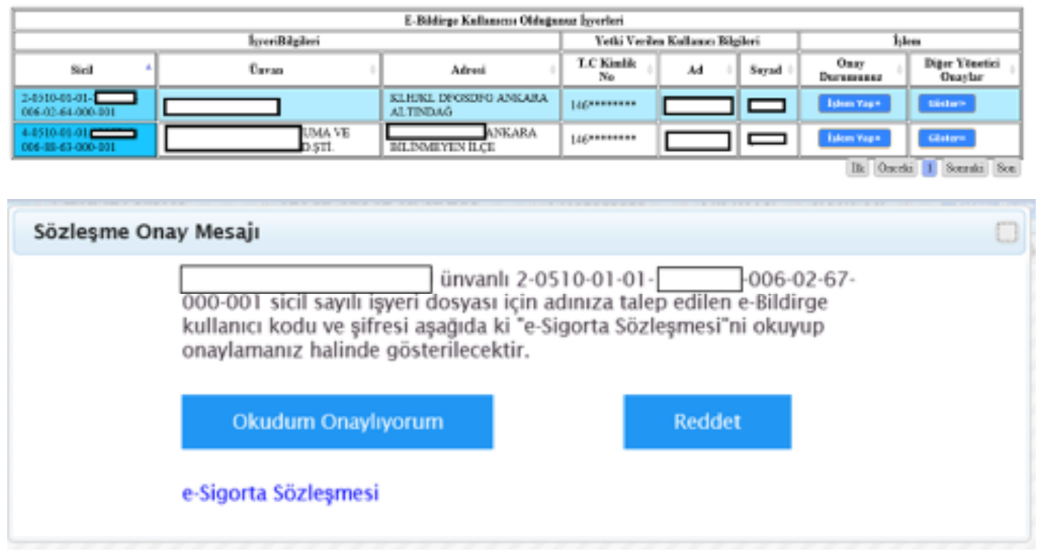
Task: Select sicil cell starting with 2-0510-01-01
Action: pos(84,105)
